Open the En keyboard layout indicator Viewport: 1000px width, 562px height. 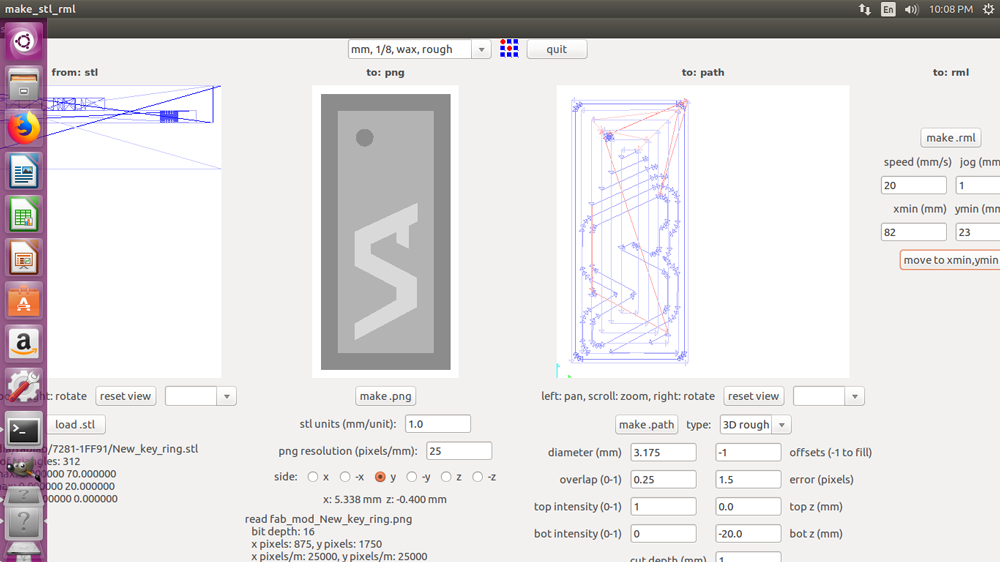pyautogui.click(x=888, y=9)
